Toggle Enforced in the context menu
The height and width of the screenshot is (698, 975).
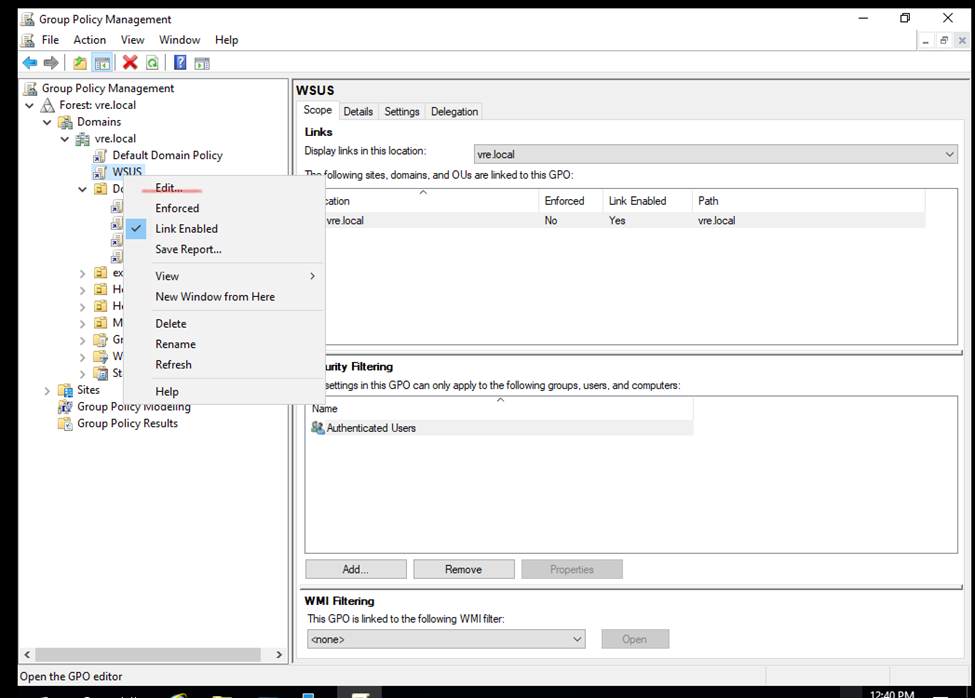[177, 208]
